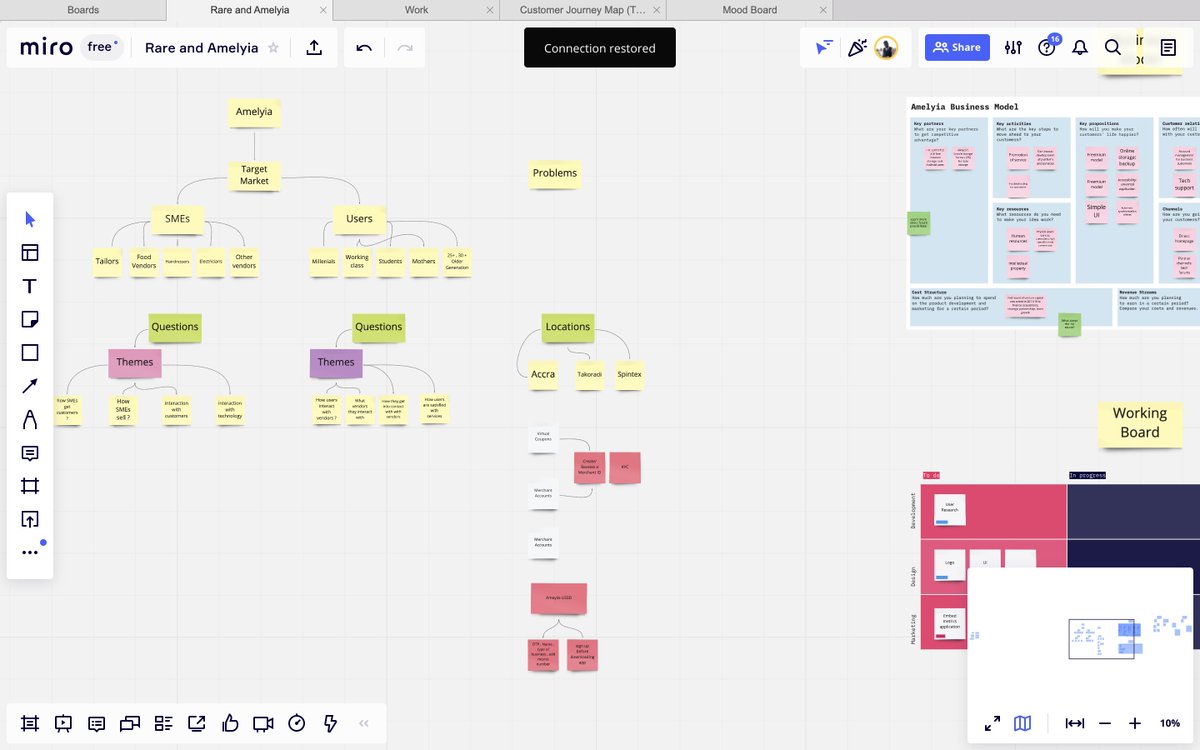Click the free plan badge
The image size is (1200, 750).
(100, 48)
